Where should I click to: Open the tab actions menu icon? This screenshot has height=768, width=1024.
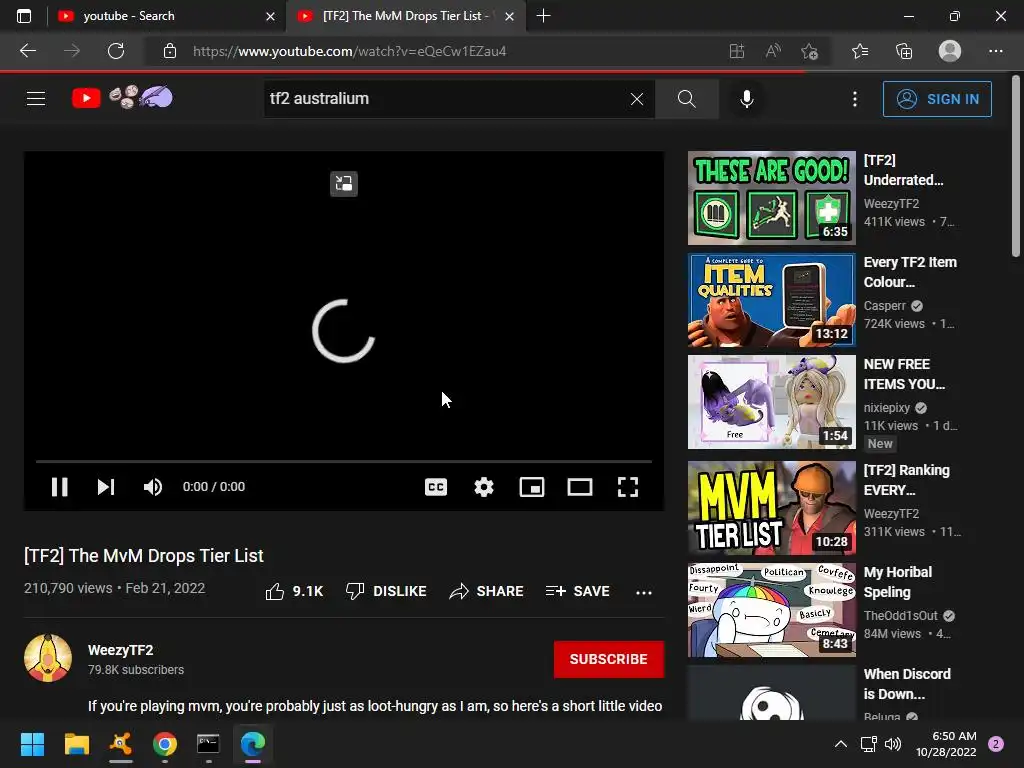(x=24, y=16)
